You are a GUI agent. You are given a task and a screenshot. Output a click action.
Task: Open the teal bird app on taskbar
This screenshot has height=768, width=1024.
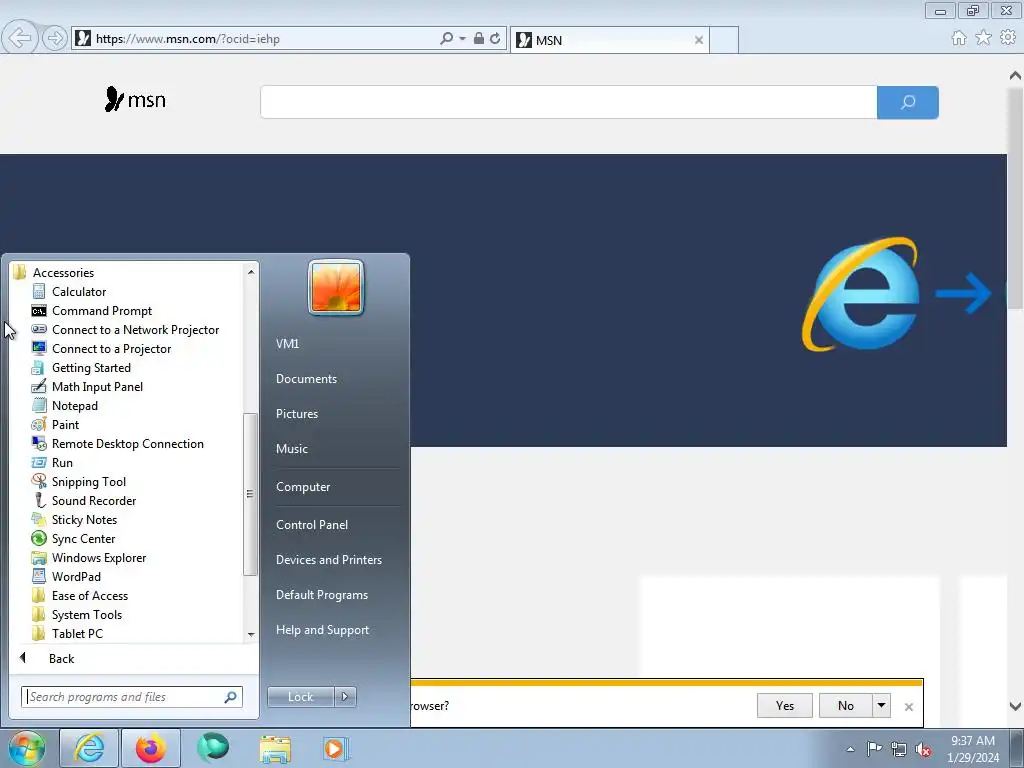click(213, 748)
